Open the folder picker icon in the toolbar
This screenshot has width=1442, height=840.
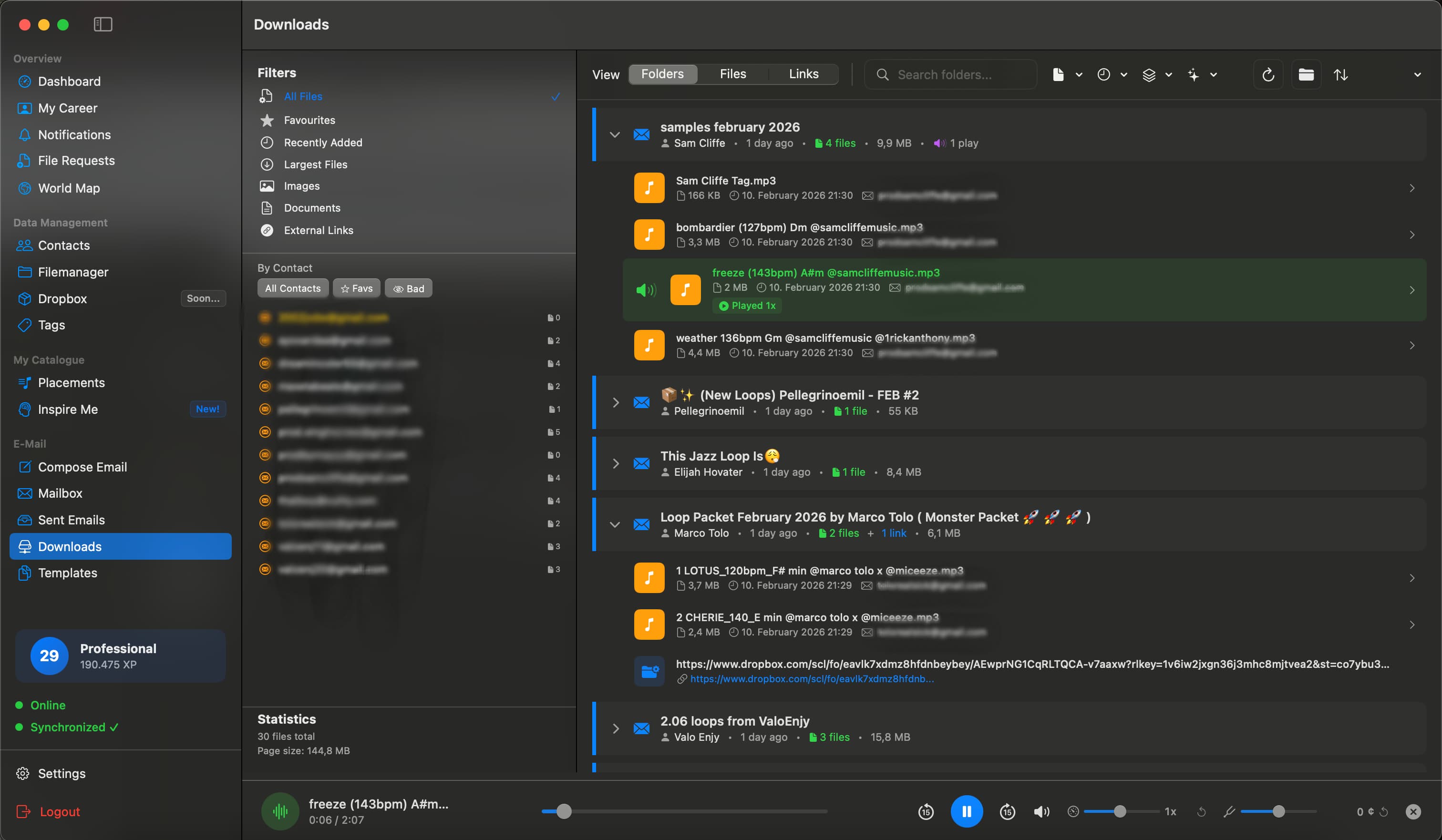tap(1307, 74)
